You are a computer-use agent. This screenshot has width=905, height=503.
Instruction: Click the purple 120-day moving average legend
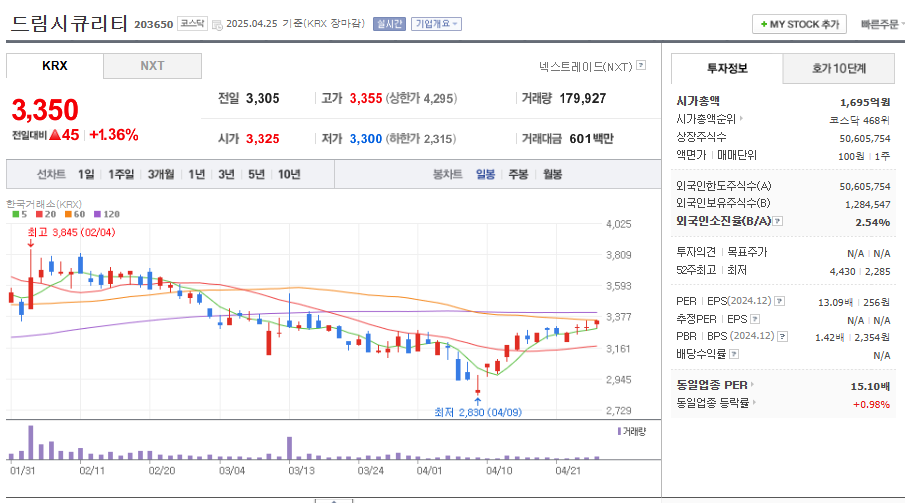pyautogui.click(x=107, y=214)
